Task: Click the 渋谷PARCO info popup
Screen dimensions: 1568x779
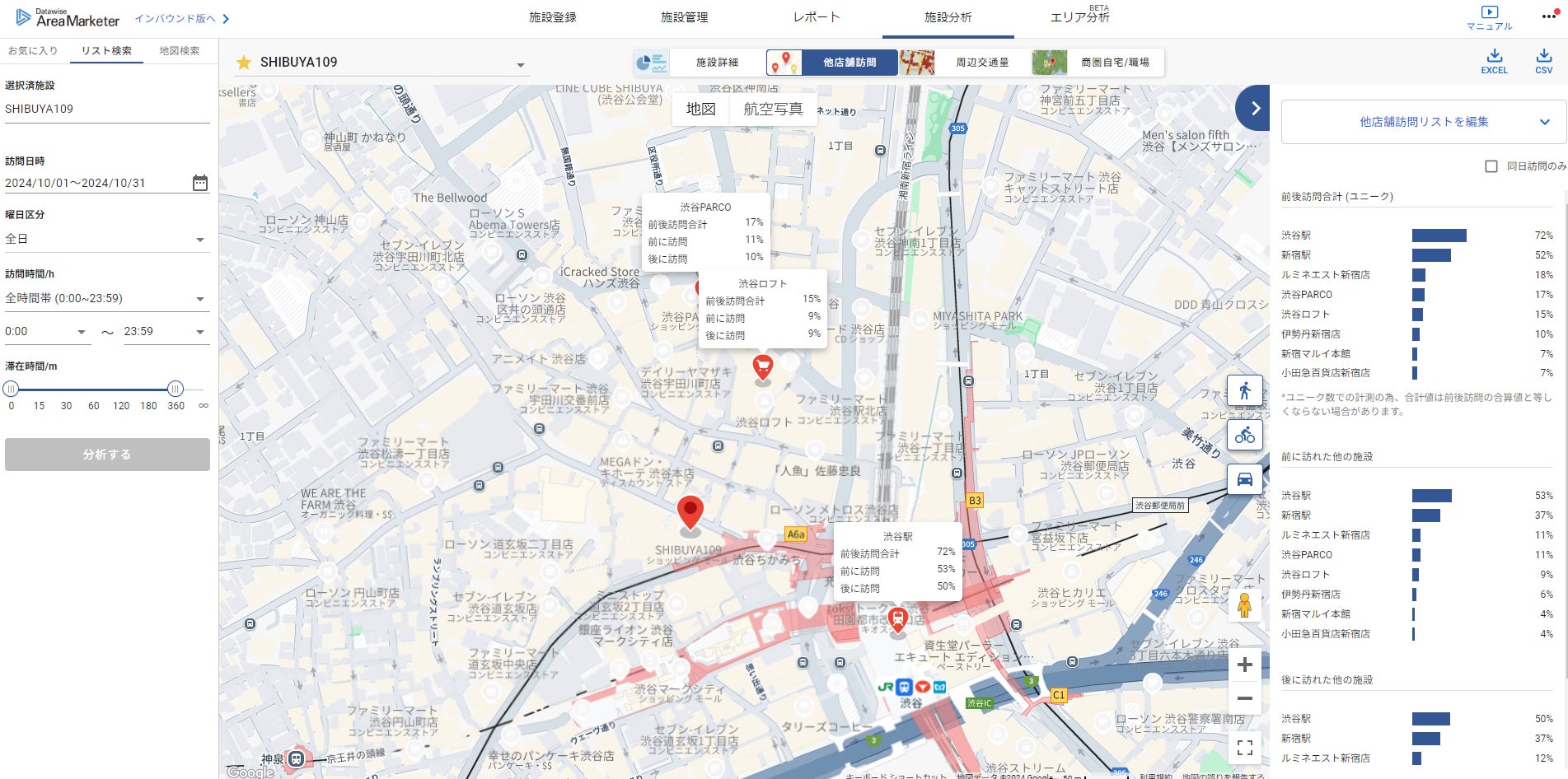Action: coord(705,232)
